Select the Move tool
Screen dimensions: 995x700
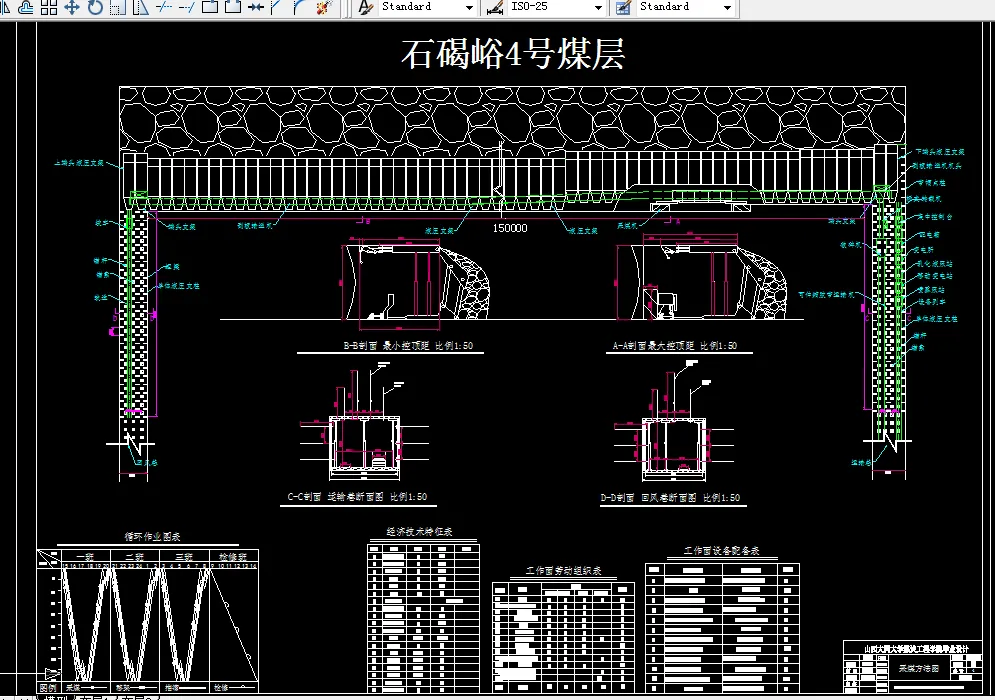72,8
